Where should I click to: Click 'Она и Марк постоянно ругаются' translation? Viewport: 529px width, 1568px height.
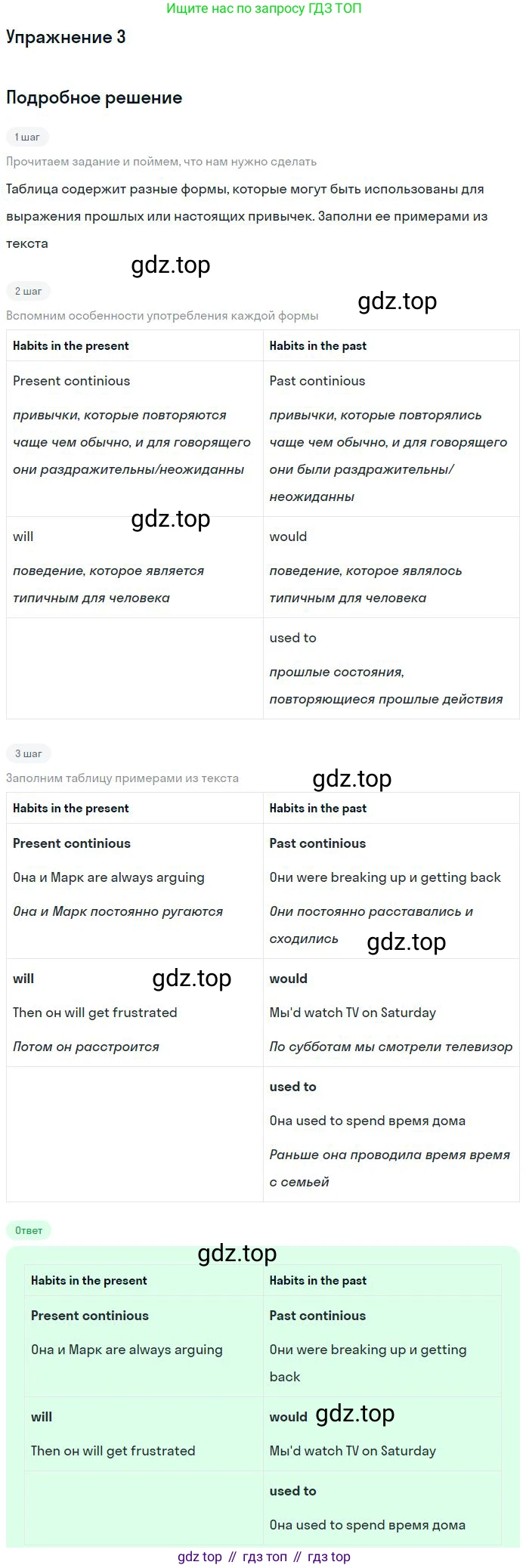pyautogui.click(x=118, y=911)
